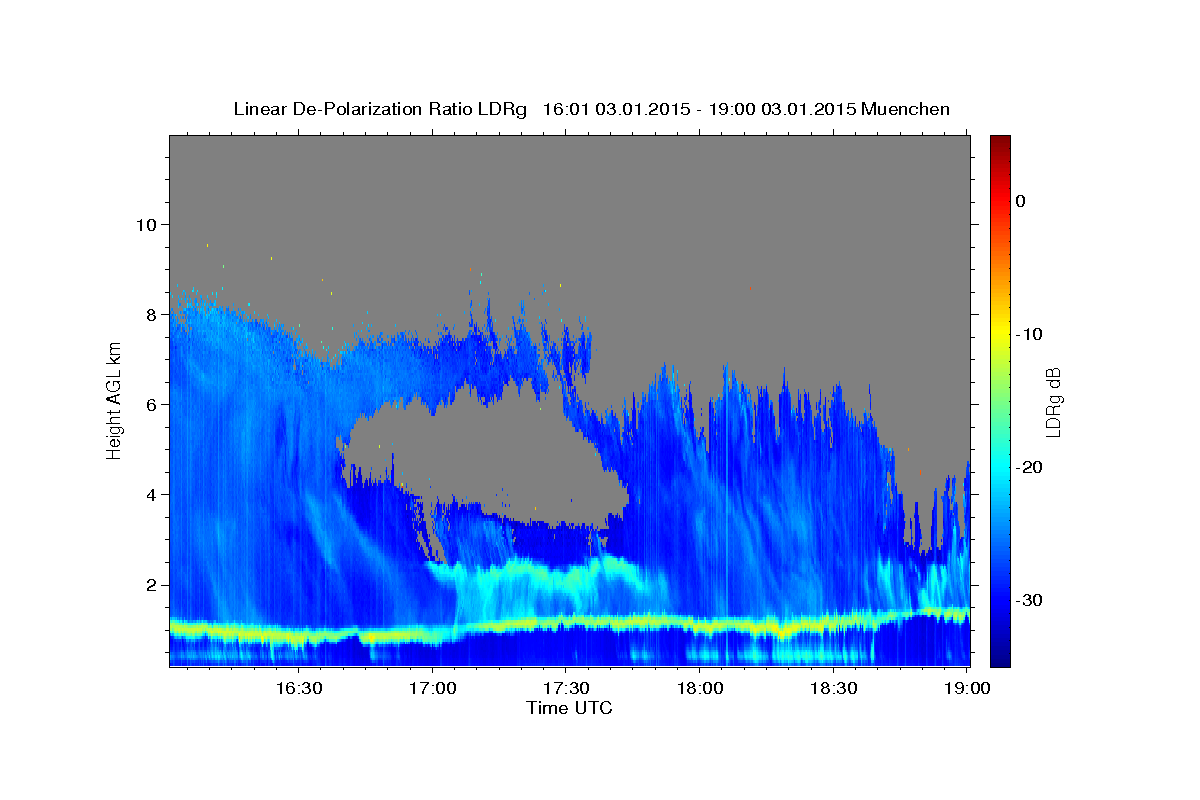The height and width of the screenshot is (800, 1200).
Task: Click the colorbar value -10
Action: click(x=1027, y=334)
